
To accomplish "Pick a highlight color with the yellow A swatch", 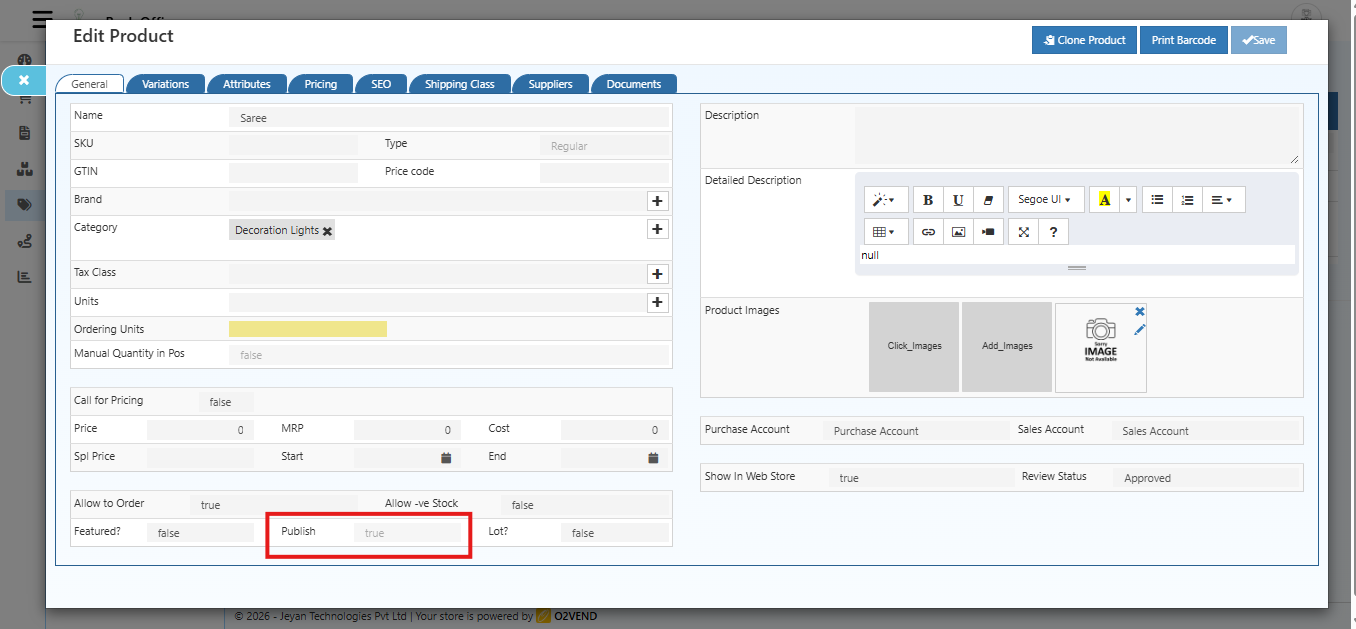I will pyautogui.click(x=1104, y=199).
